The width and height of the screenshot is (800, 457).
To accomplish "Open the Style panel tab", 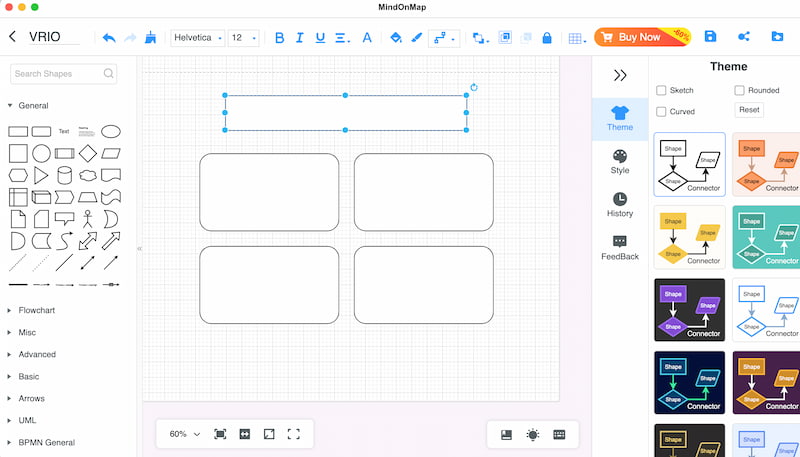I will 620,161.
